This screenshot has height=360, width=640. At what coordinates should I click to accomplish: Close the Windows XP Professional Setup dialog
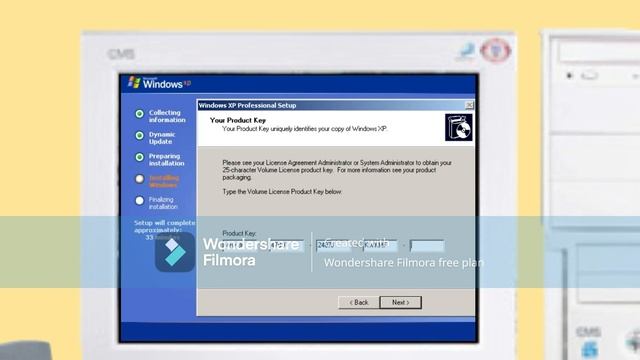pos(469,105)
